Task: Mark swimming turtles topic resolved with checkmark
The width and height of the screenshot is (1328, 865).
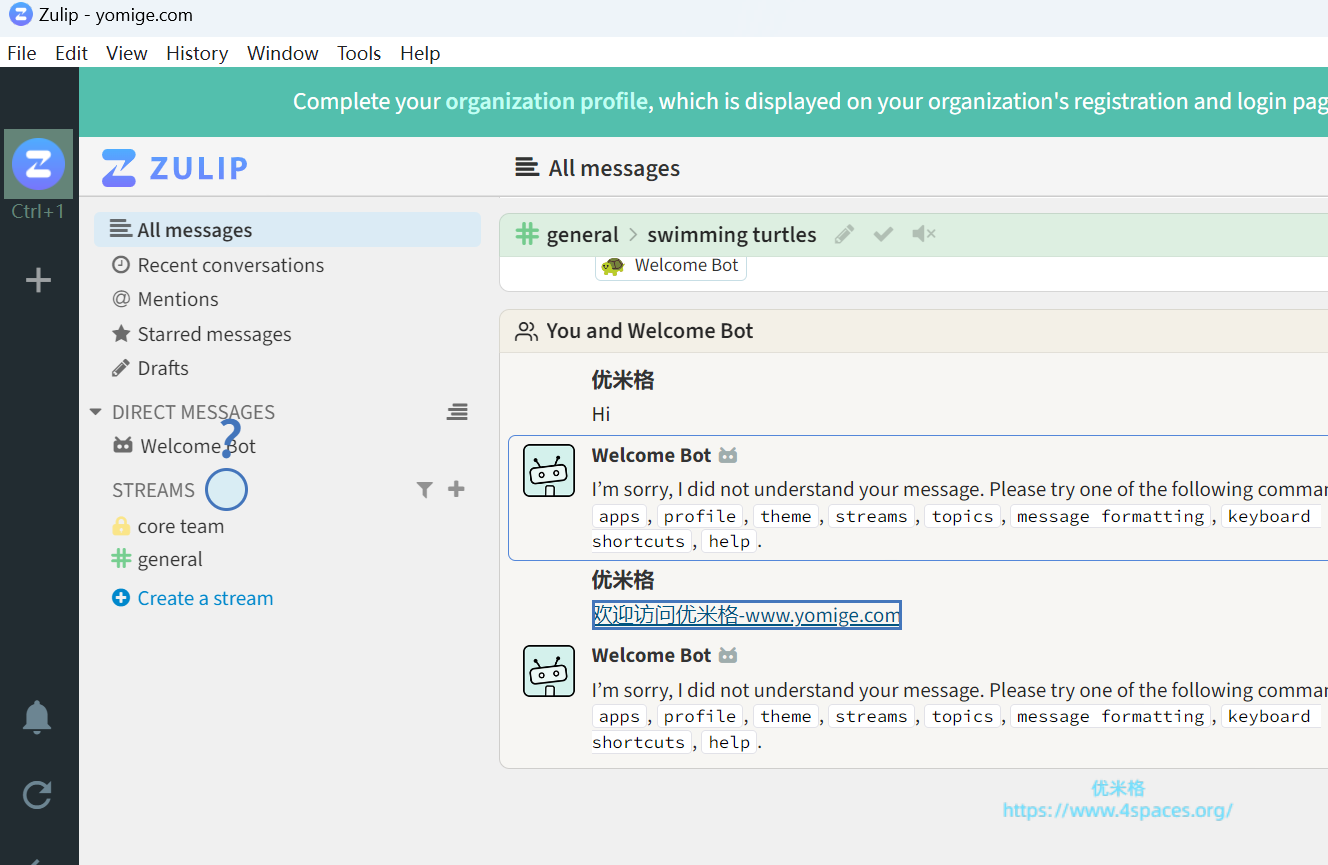Action: pos(883,234)
